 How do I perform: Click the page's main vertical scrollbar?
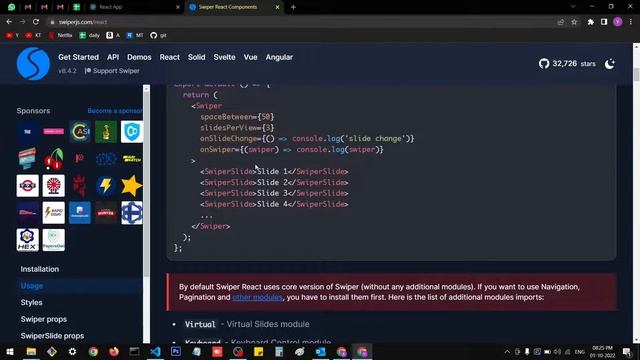click(636, 74)
